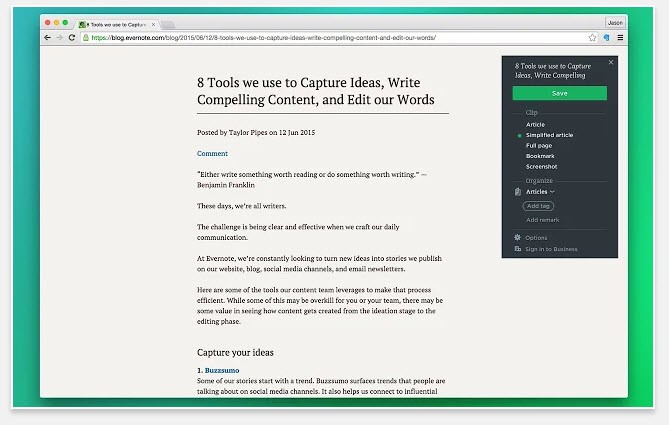This screenshot has height=425, width=669.
Task: Select the Simplified article clip type
Action: point(549,135)
